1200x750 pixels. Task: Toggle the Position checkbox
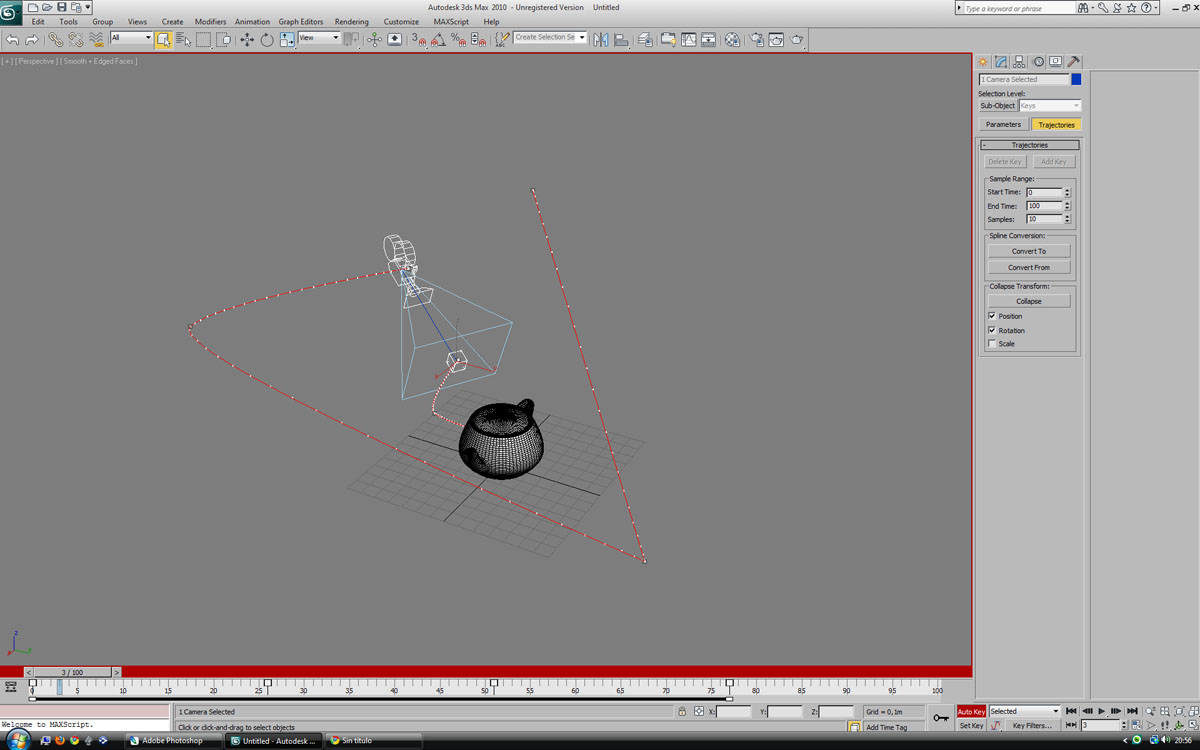point(992,316)
